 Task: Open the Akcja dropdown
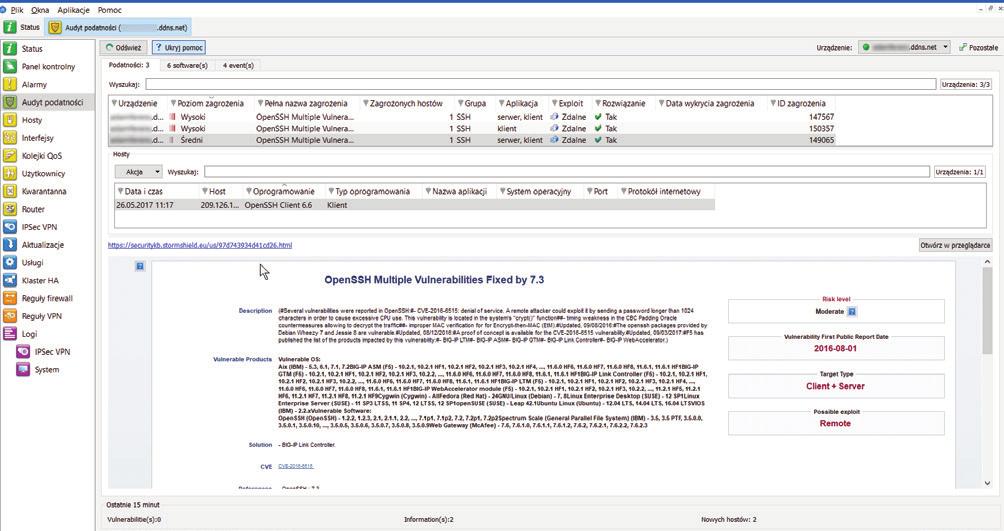click(138, 172)
